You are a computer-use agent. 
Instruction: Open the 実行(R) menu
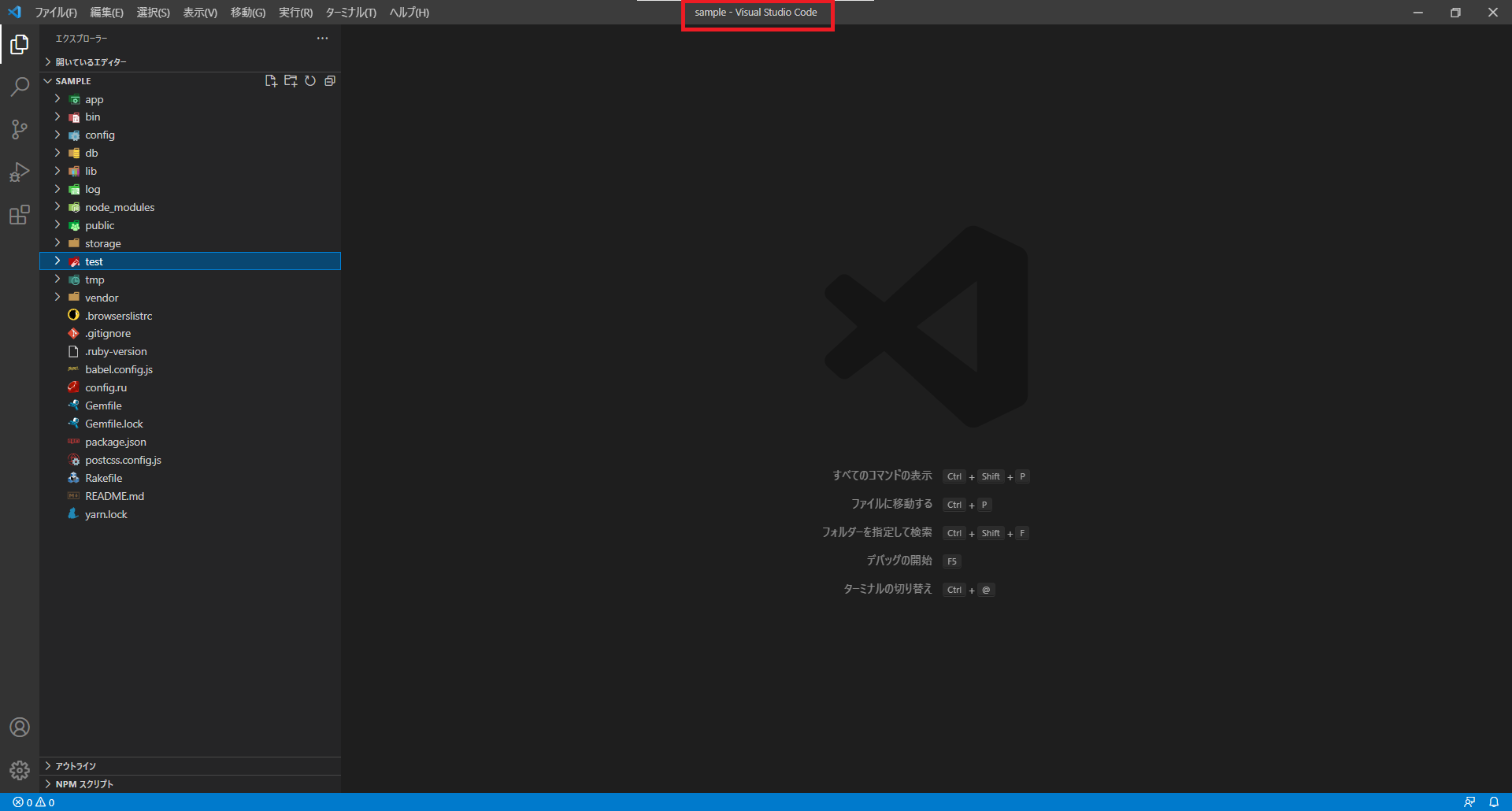pos(295,13)
